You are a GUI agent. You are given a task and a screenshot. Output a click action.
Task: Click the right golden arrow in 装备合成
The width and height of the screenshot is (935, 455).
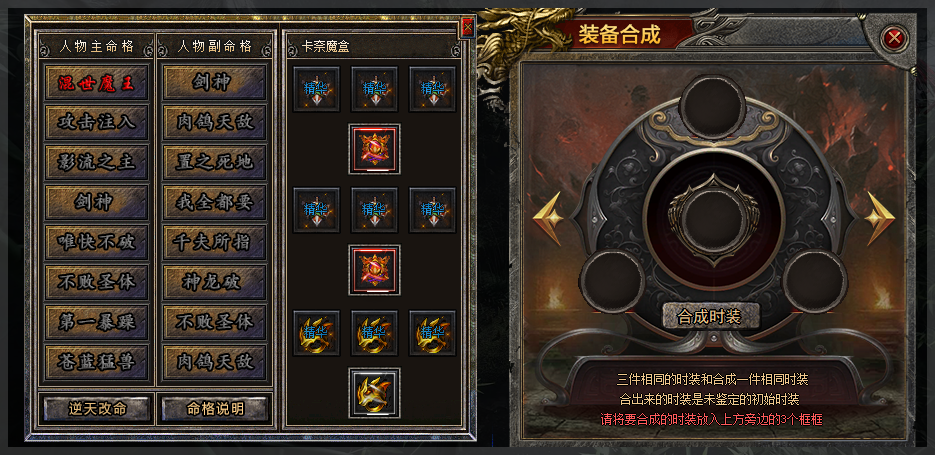(x=880, y=218)
